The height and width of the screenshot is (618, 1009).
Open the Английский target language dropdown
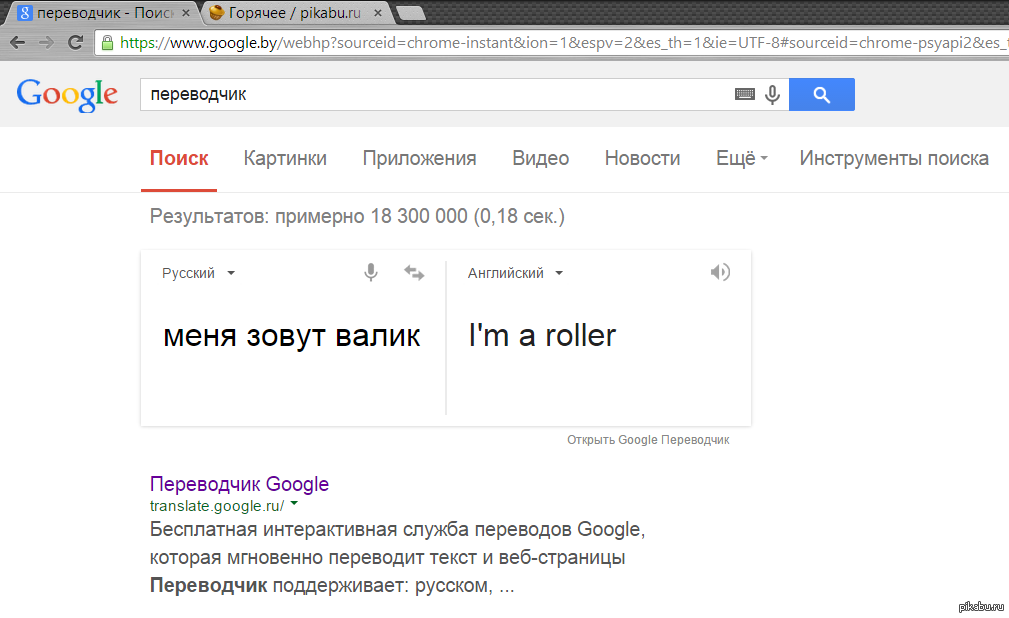515,273
